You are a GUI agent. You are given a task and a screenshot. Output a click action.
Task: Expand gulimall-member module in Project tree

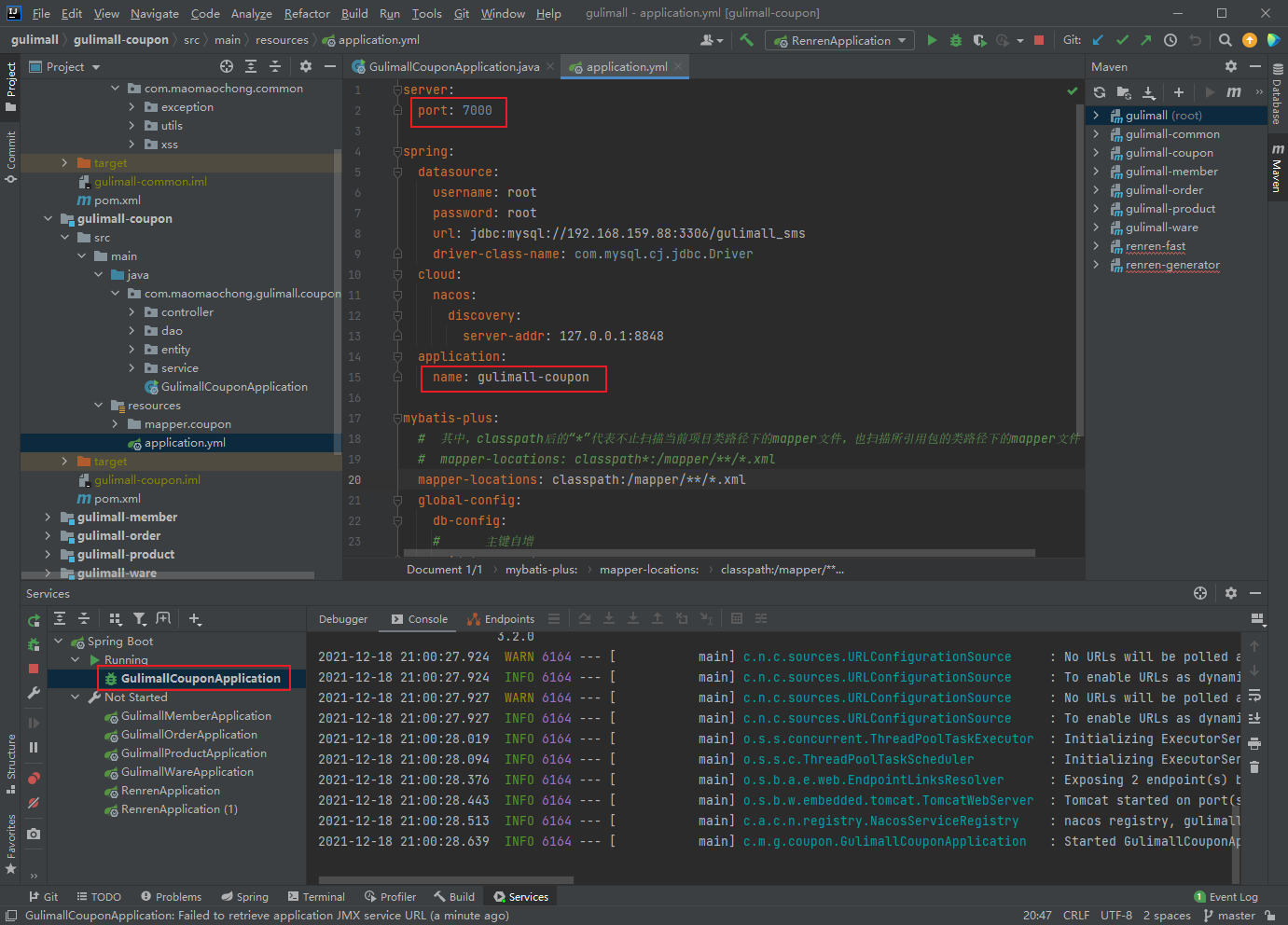click(x=48, y=518)
